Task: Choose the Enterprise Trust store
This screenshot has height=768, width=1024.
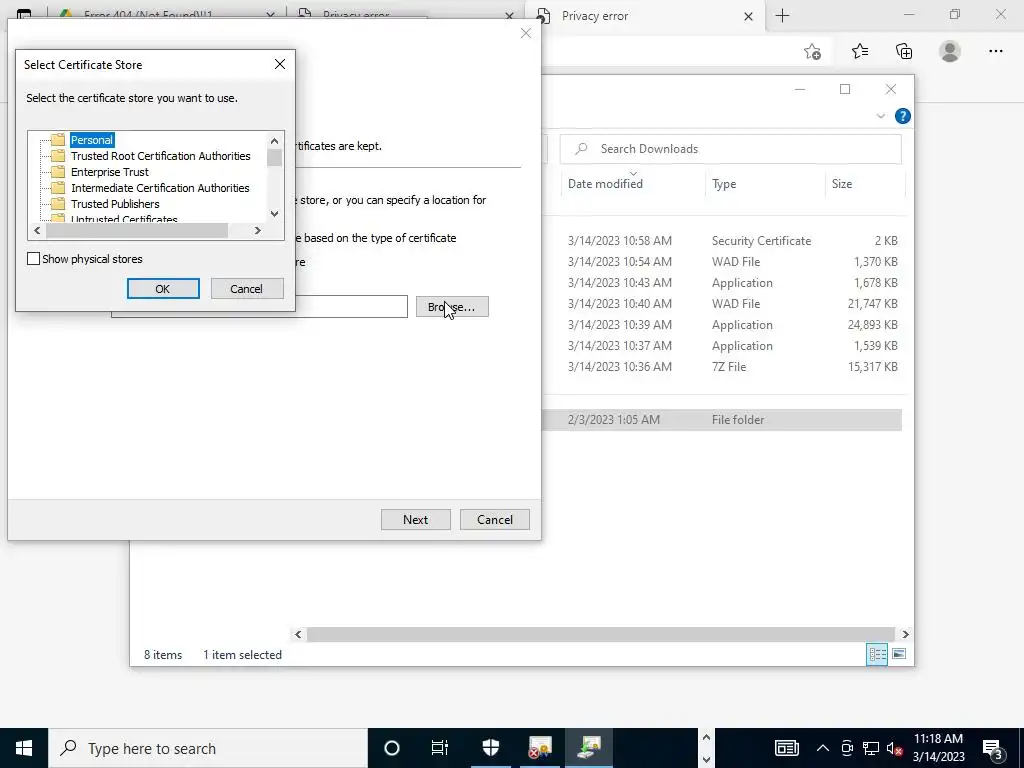Action: pyautogui.click(x=110, y=172)
